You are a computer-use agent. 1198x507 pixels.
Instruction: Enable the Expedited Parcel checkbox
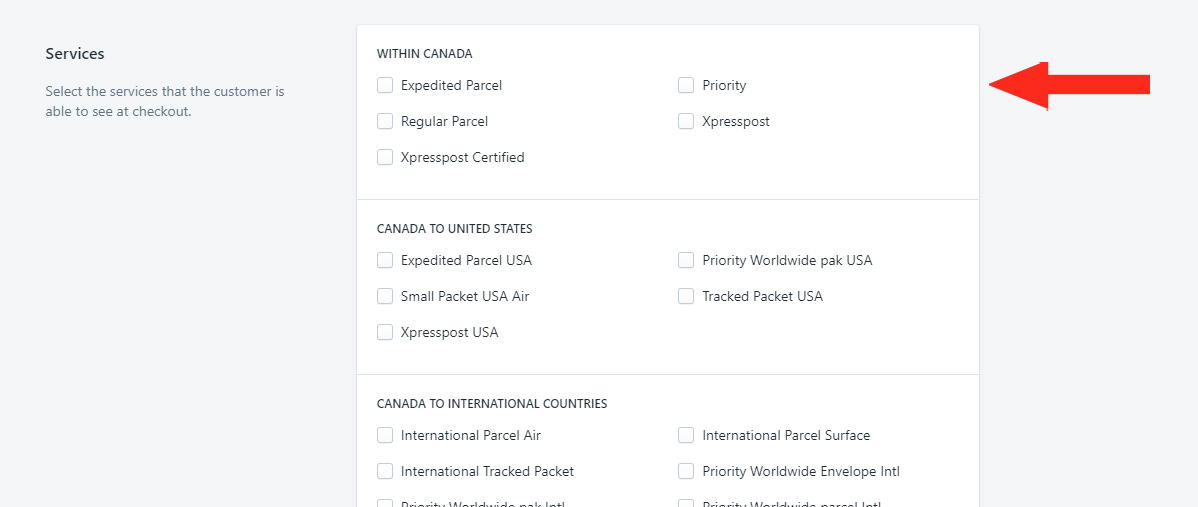(385, 86)
